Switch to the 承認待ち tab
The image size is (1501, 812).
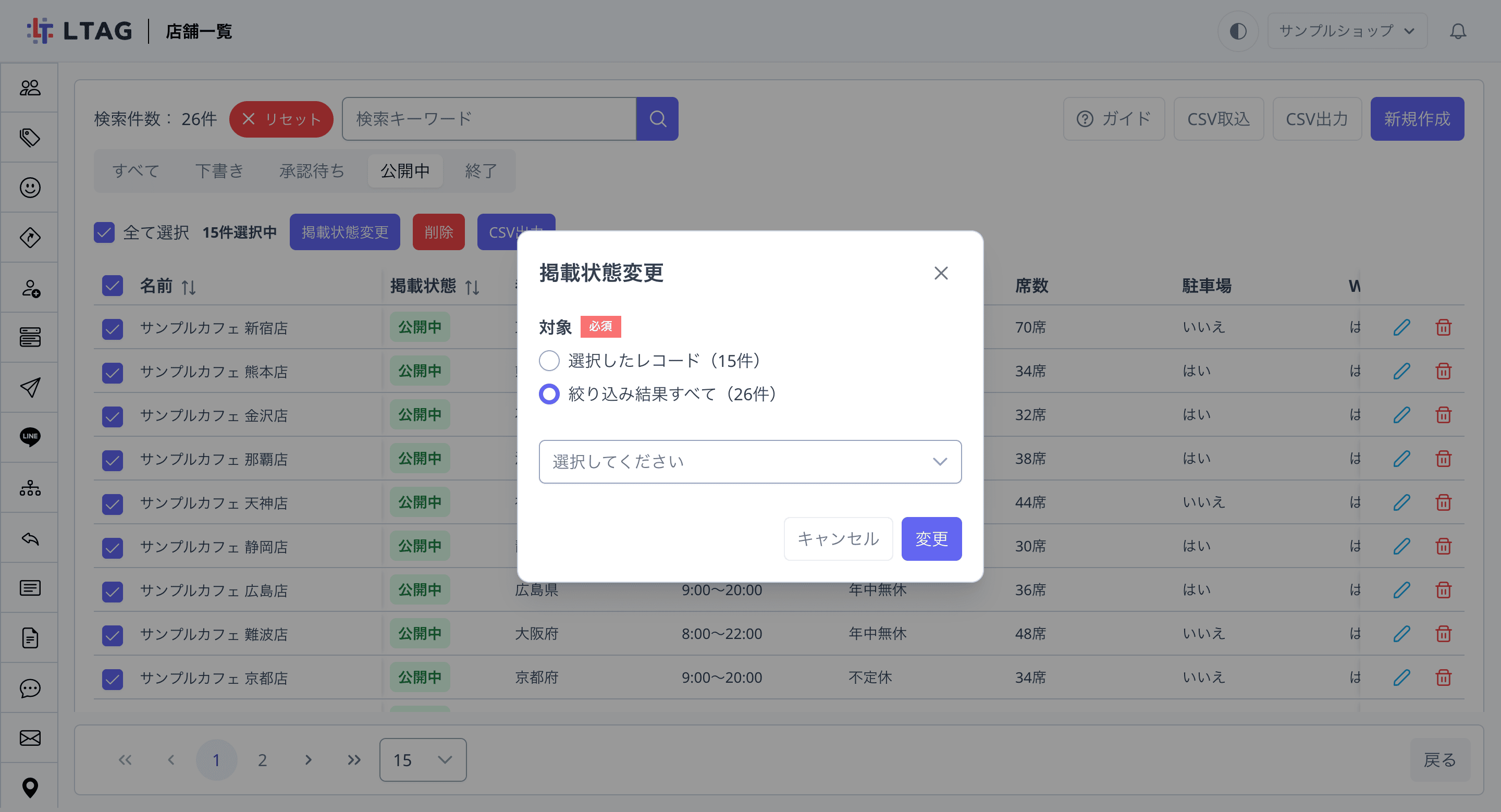pos(312,171)
